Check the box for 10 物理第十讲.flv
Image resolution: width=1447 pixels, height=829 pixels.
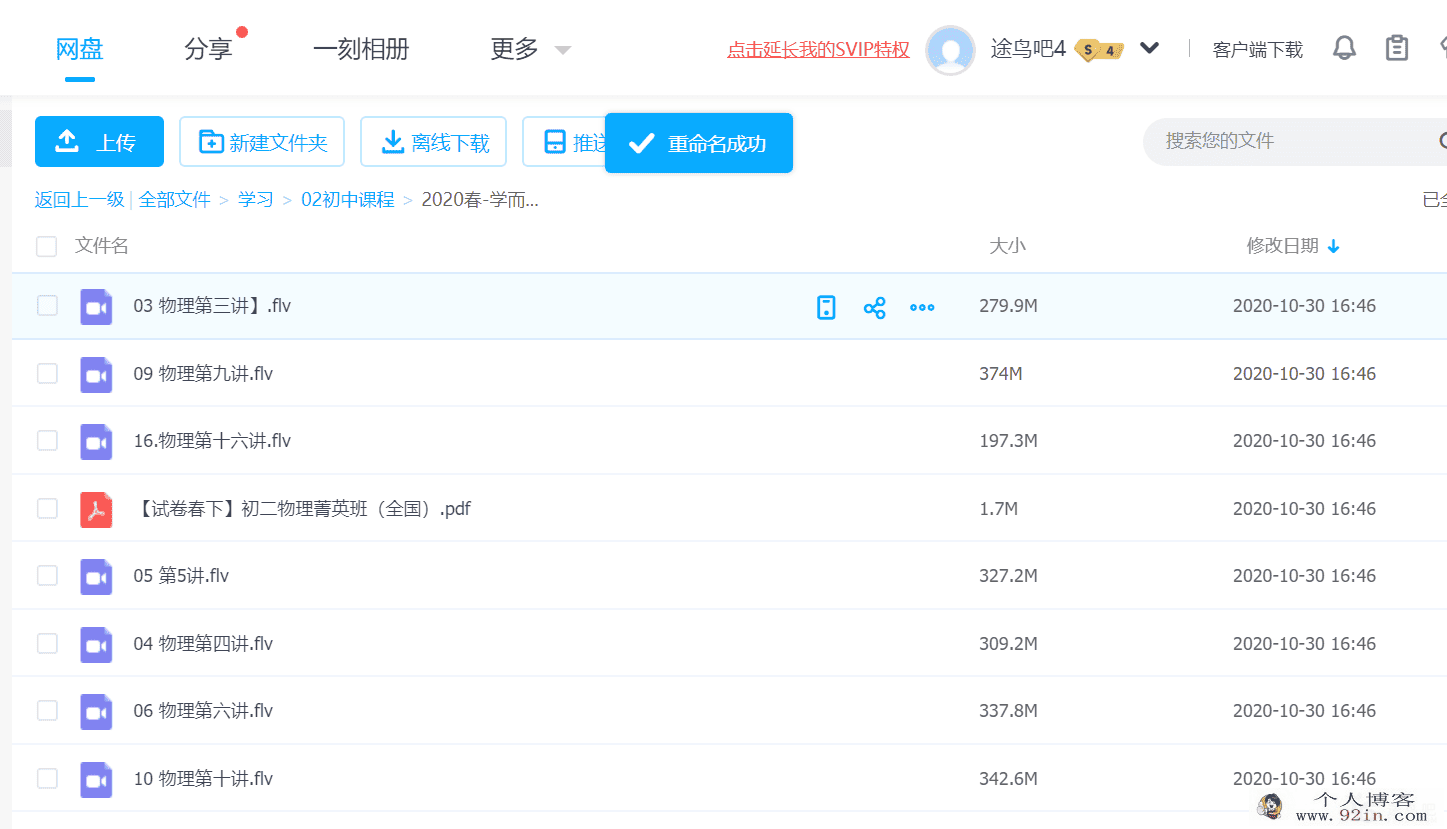pyautogui.click(x=47, y=778)
